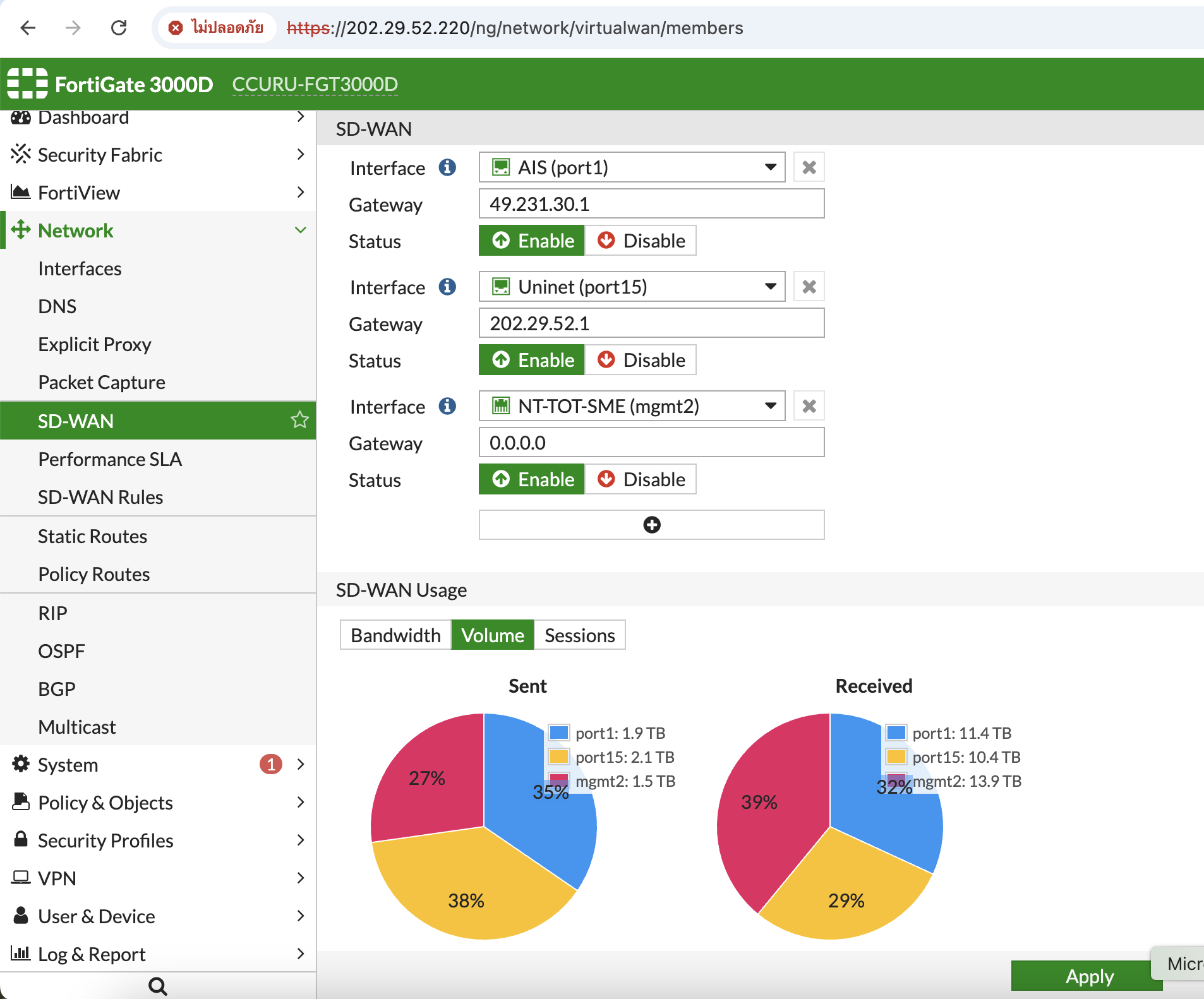The height and width of the screenshot is (999, 1204).
Task: Expand the Security Fabric menu
Action: pos(301,154)
